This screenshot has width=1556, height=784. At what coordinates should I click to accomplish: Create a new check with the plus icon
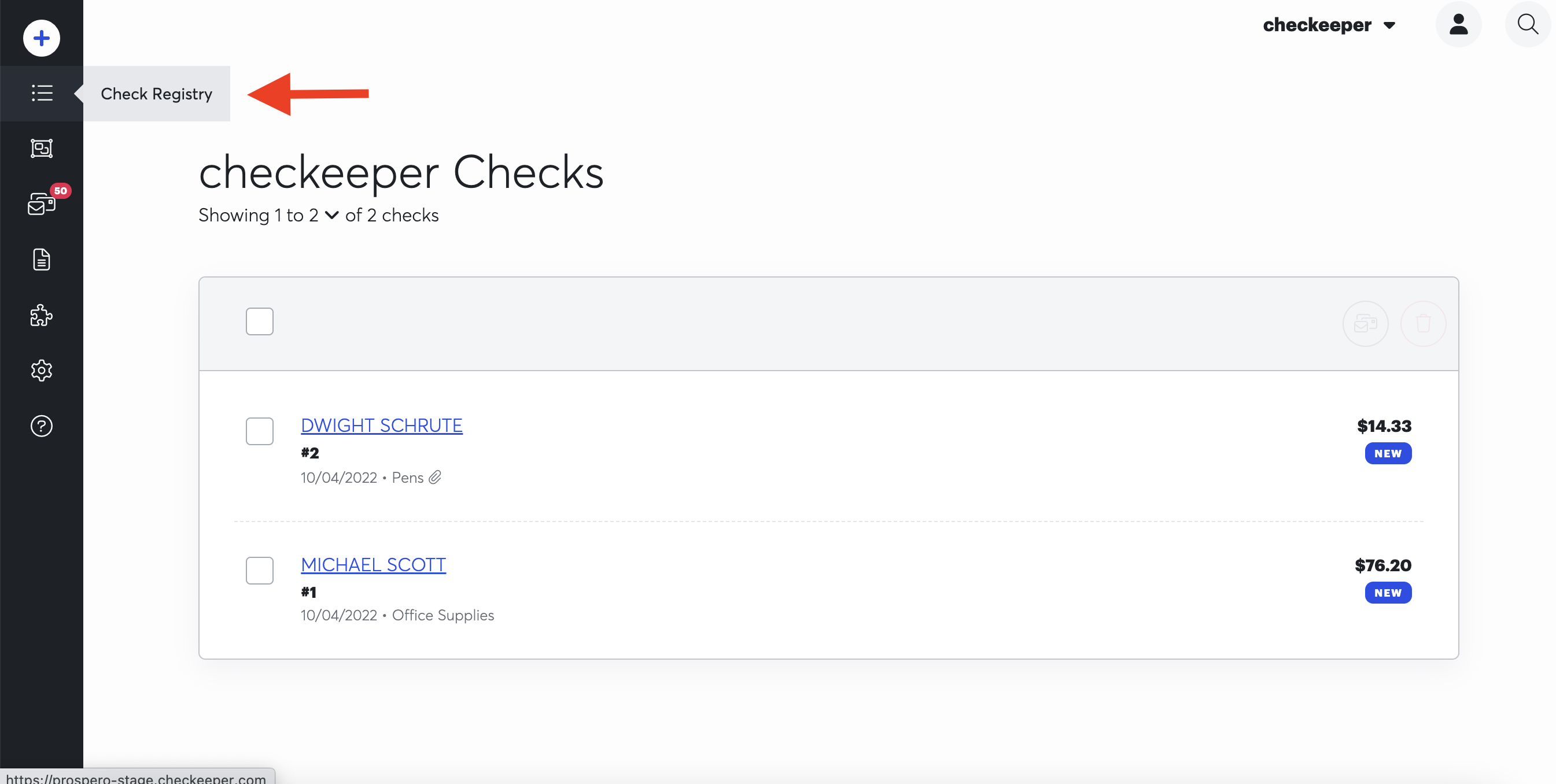click(41, 38)
